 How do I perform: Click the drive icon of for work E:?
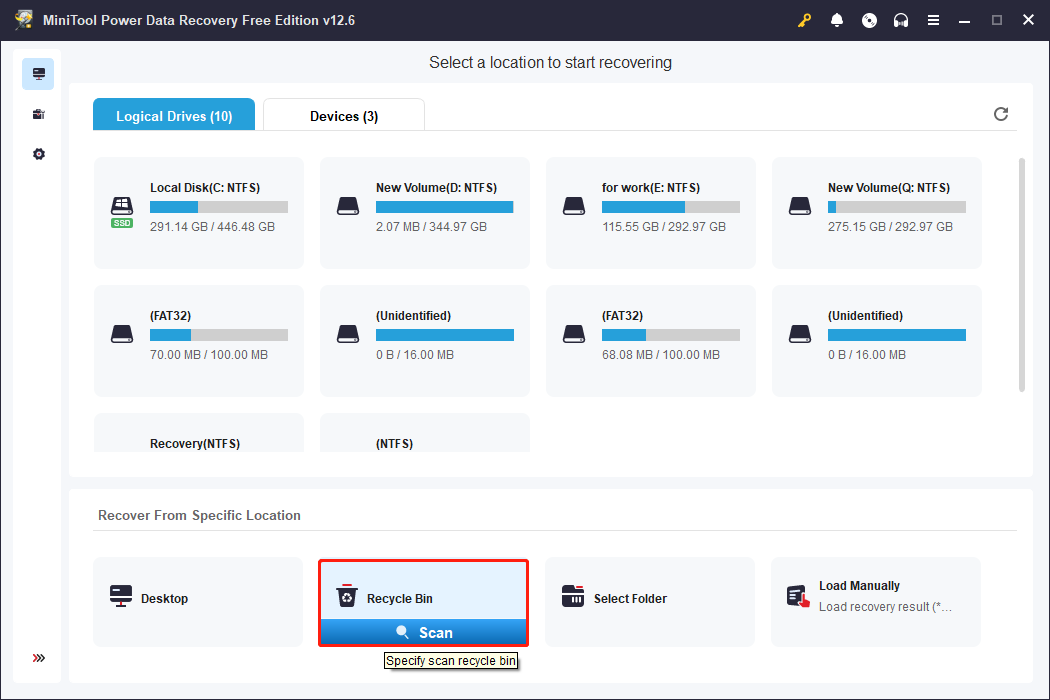pos(574,206)
